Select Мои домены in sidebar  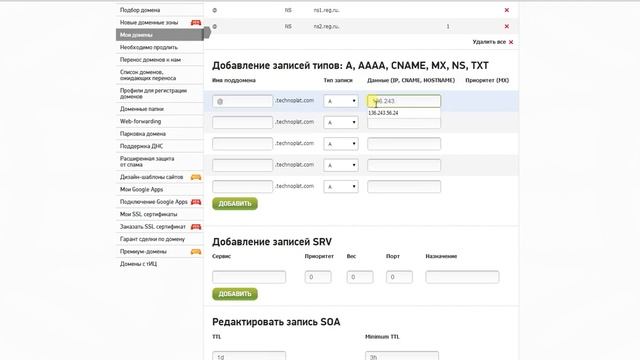point(160,35)
